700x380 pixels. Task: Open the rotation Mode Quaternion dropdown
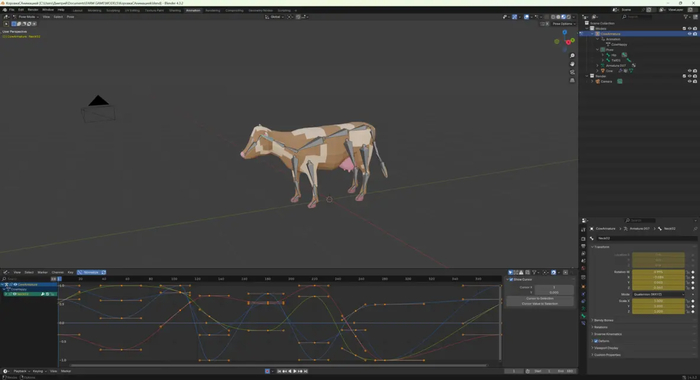coord(658,295)
